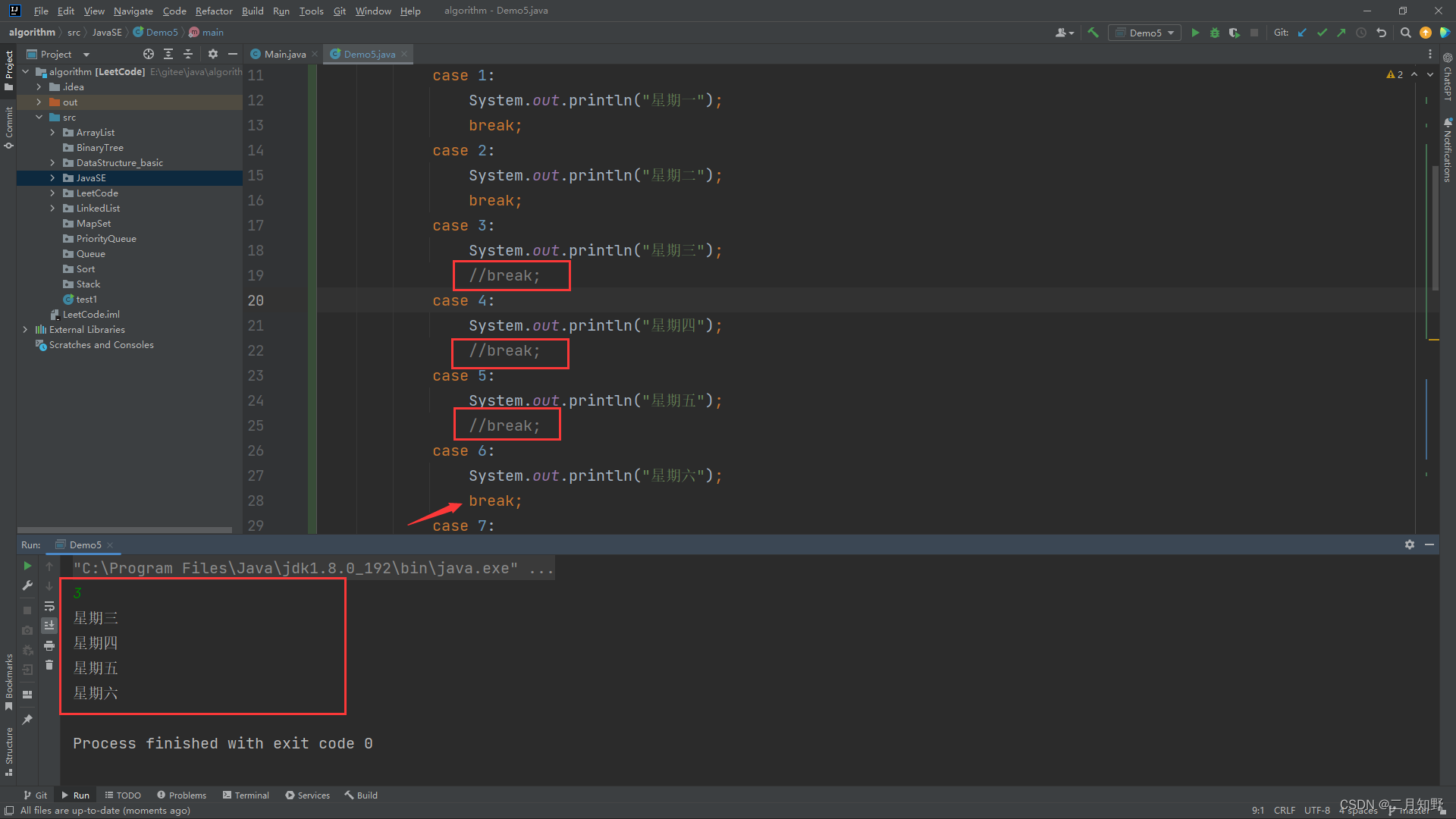Run Demo5 with coverage icon

coord(1235,33)
